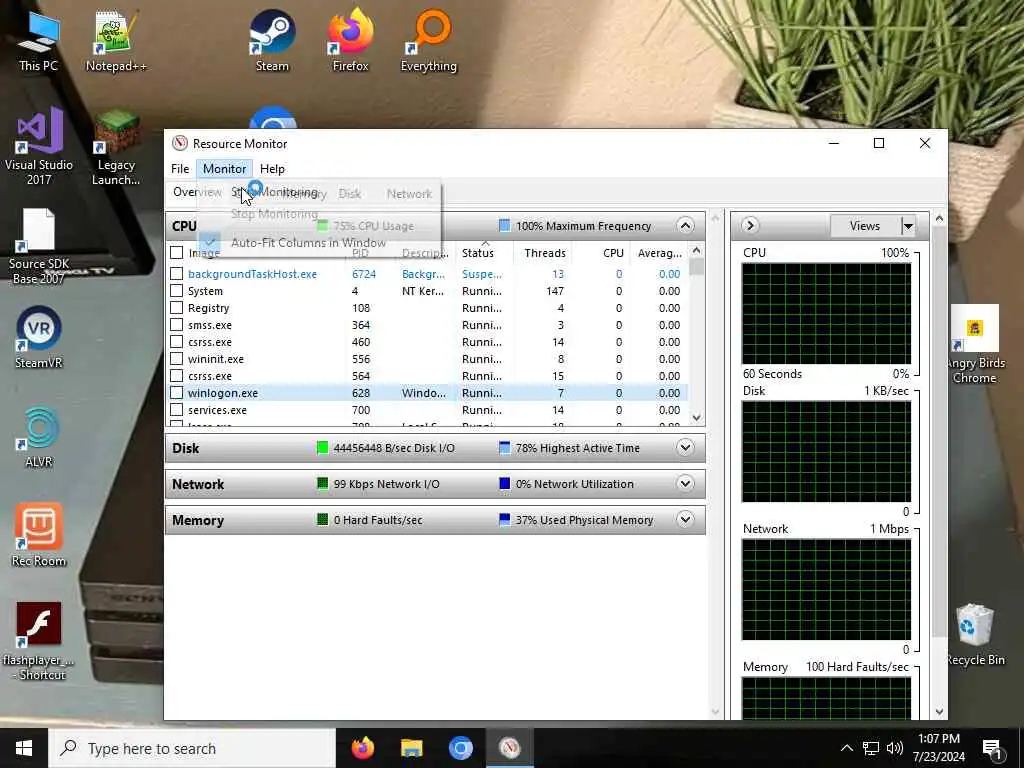This screenshot has height=768, width=1024.
Task: Click the CPU usage graph
Action: tap(826, 313)
